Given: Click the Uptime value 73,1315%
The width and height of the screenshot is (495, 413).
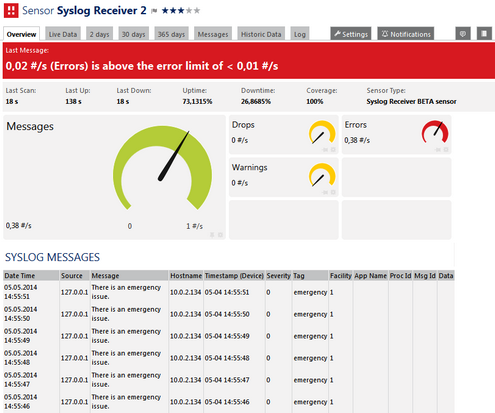Looking at the screenshot, I should click(197, 101).
